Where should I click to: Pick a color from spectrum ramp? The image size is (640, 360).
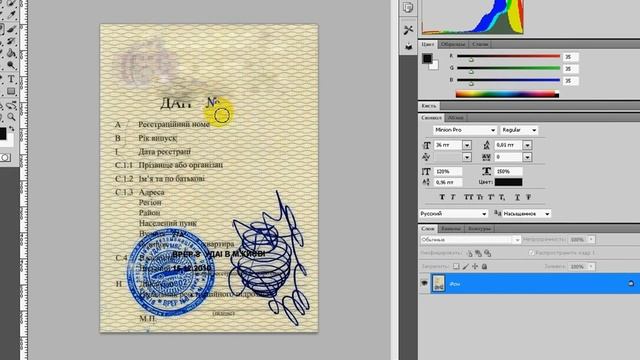507,94
